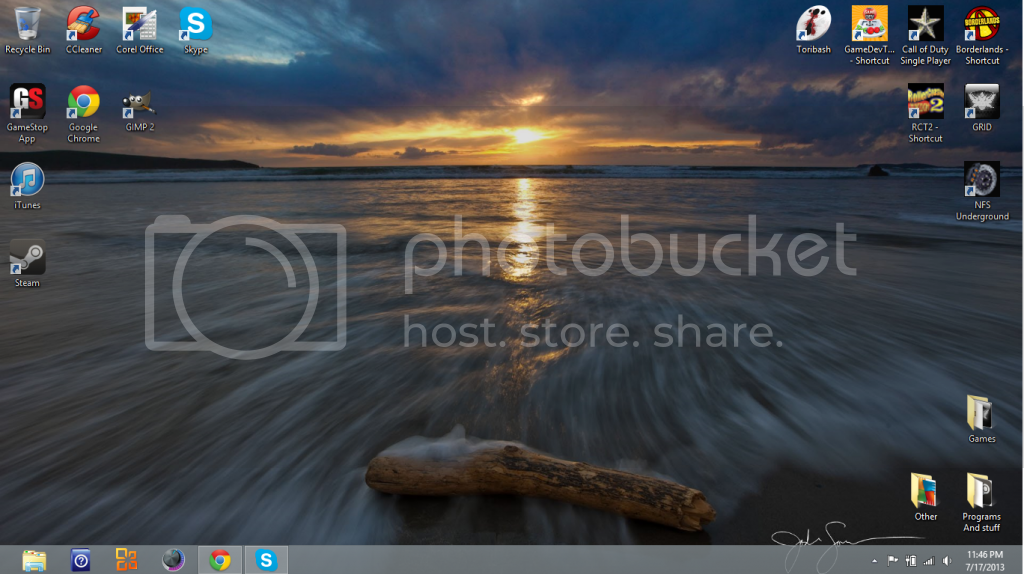Show hidden system tray icons arrow
This screenshot has width=1024, height=574.
874,561
